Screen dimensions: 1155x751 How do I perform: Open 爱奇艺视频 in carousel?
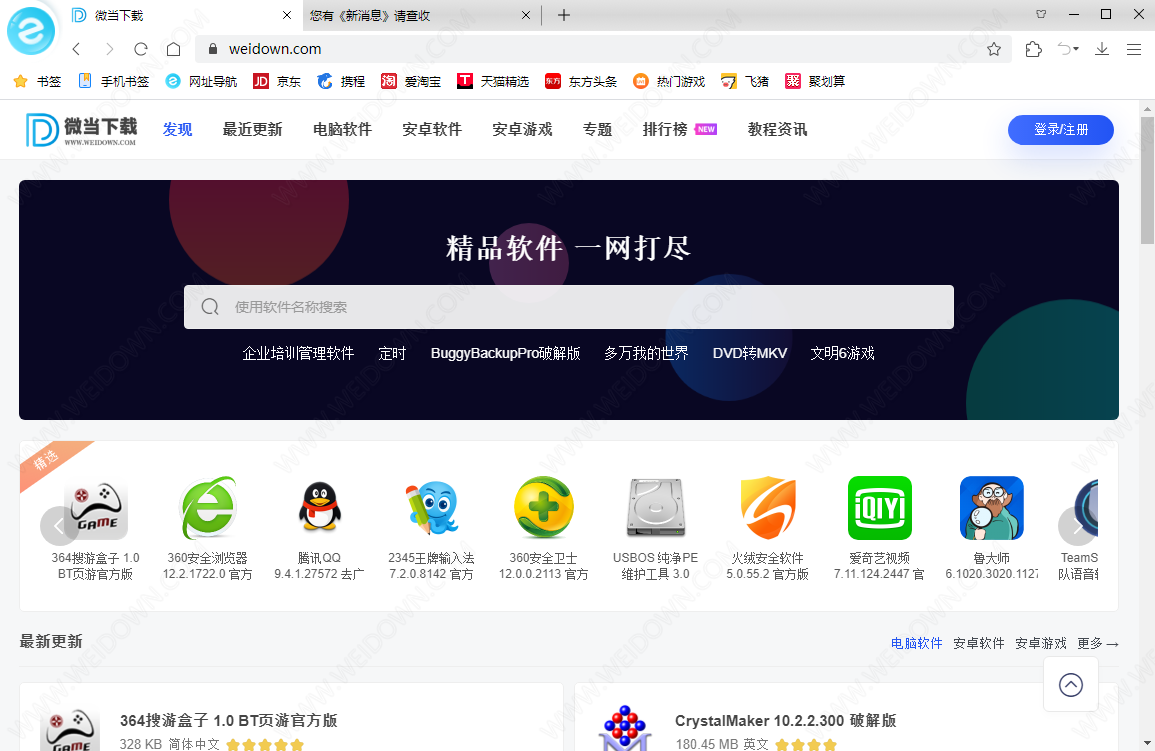pyautogui.click(x=880, y=529)
